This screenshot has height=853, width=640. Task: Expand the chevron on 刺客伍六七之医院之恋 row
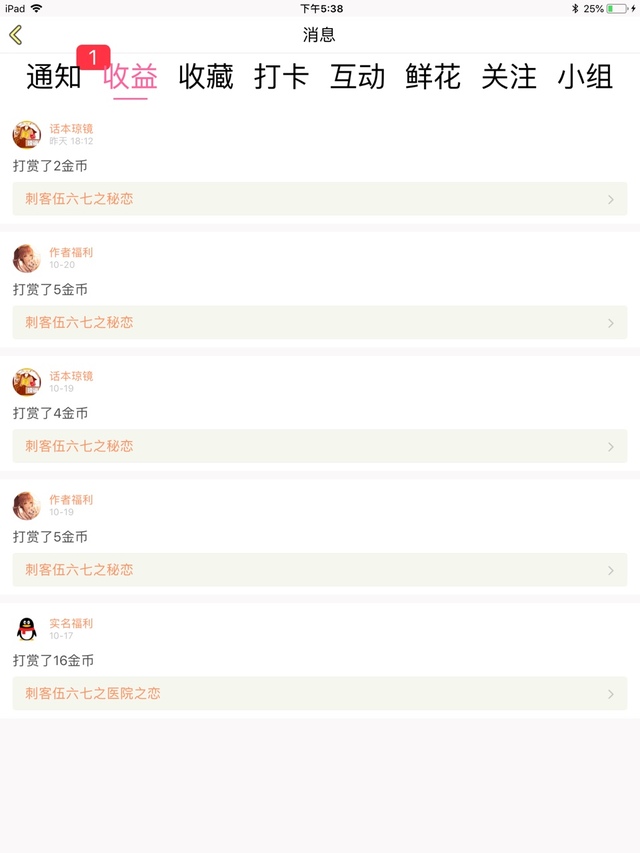point(611,694)
